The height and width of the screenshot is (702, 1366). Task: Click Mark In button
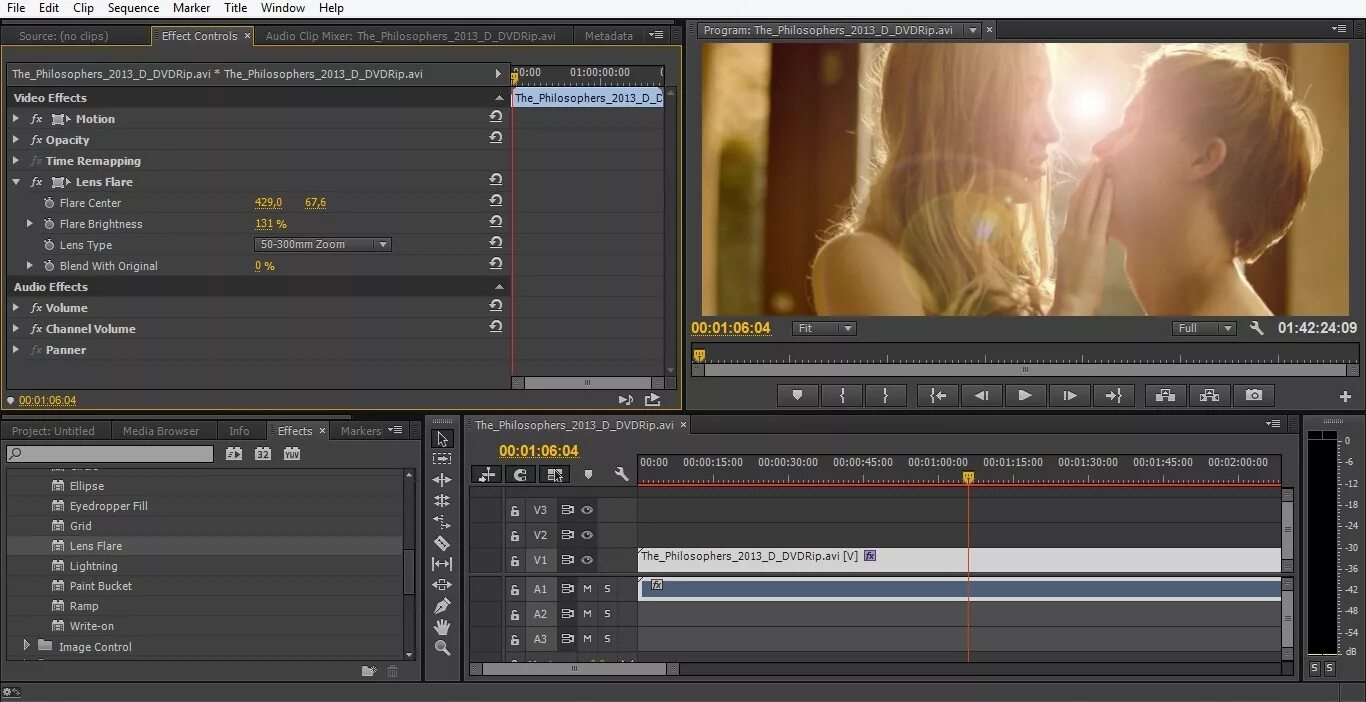[841, 396]
